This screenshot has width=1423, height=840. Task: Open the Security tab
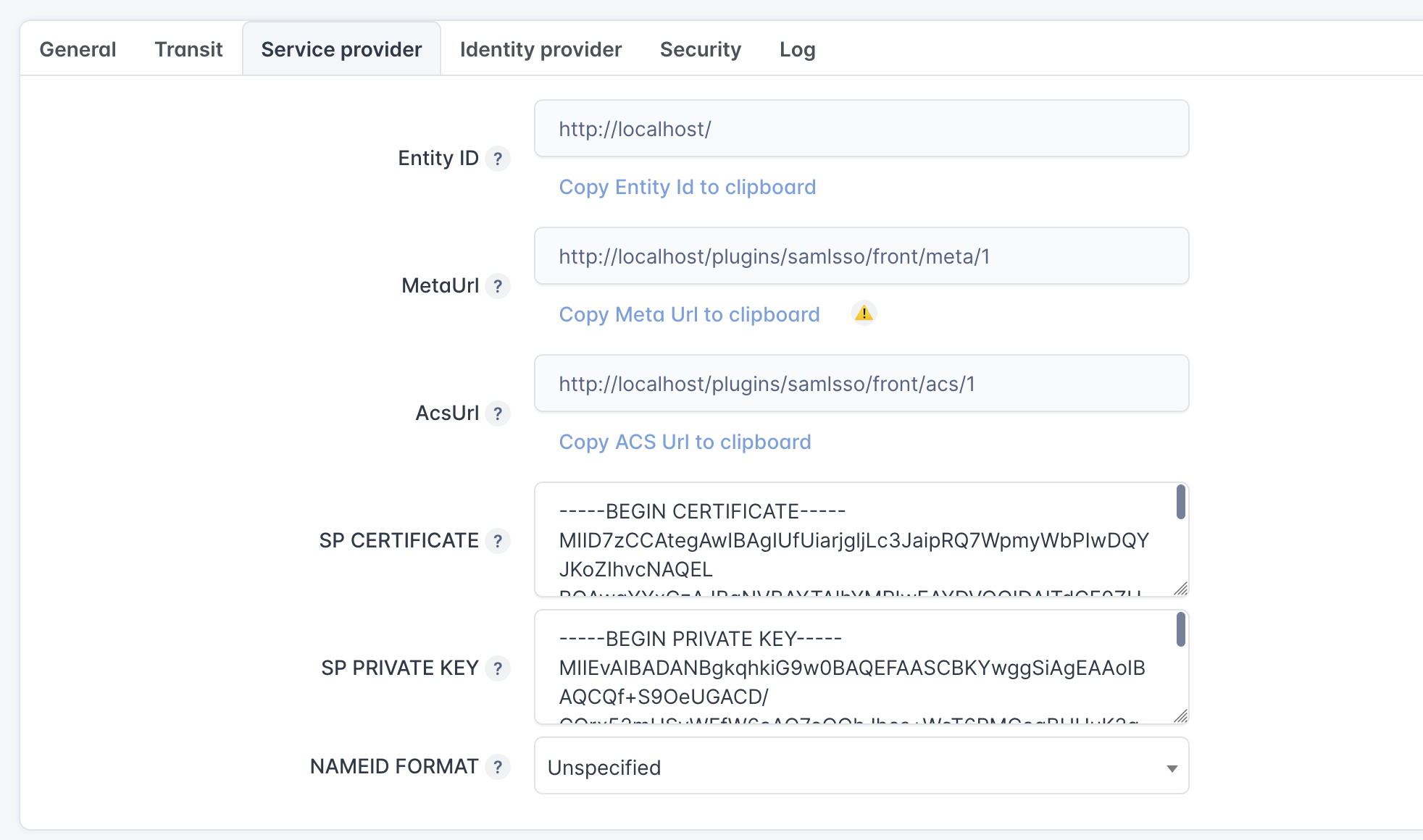coord(700,49)
